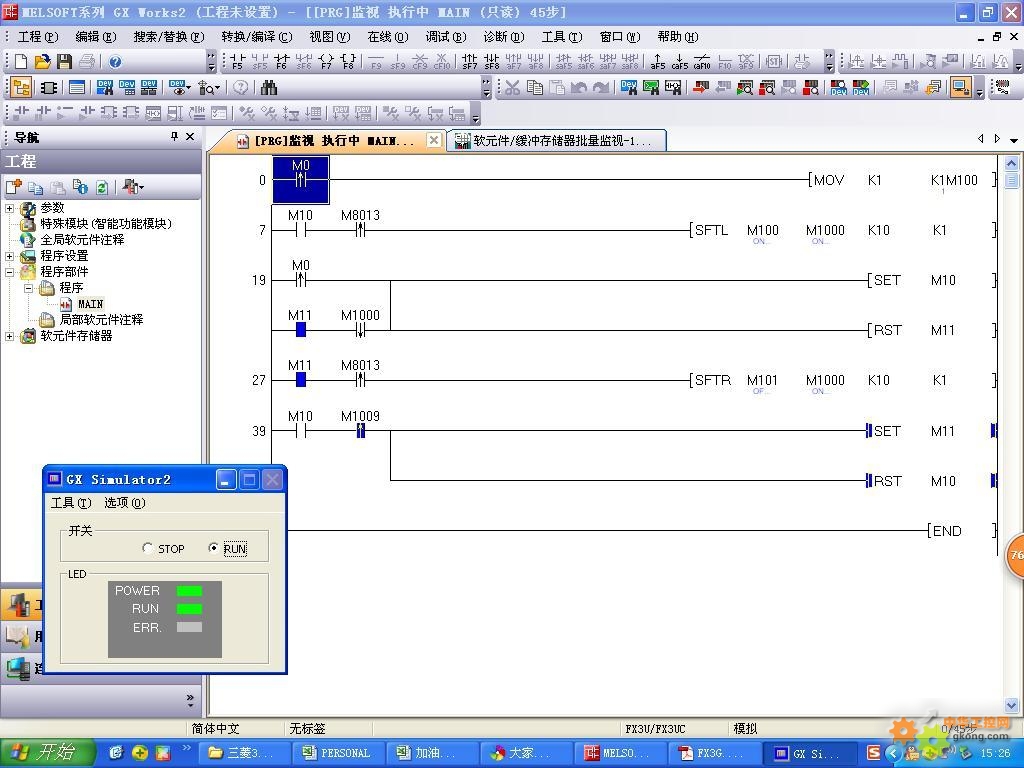Click the SFTR instruction at step 27
The width and height of the screenshot is (1024, 768).
(x=712, y=380)
